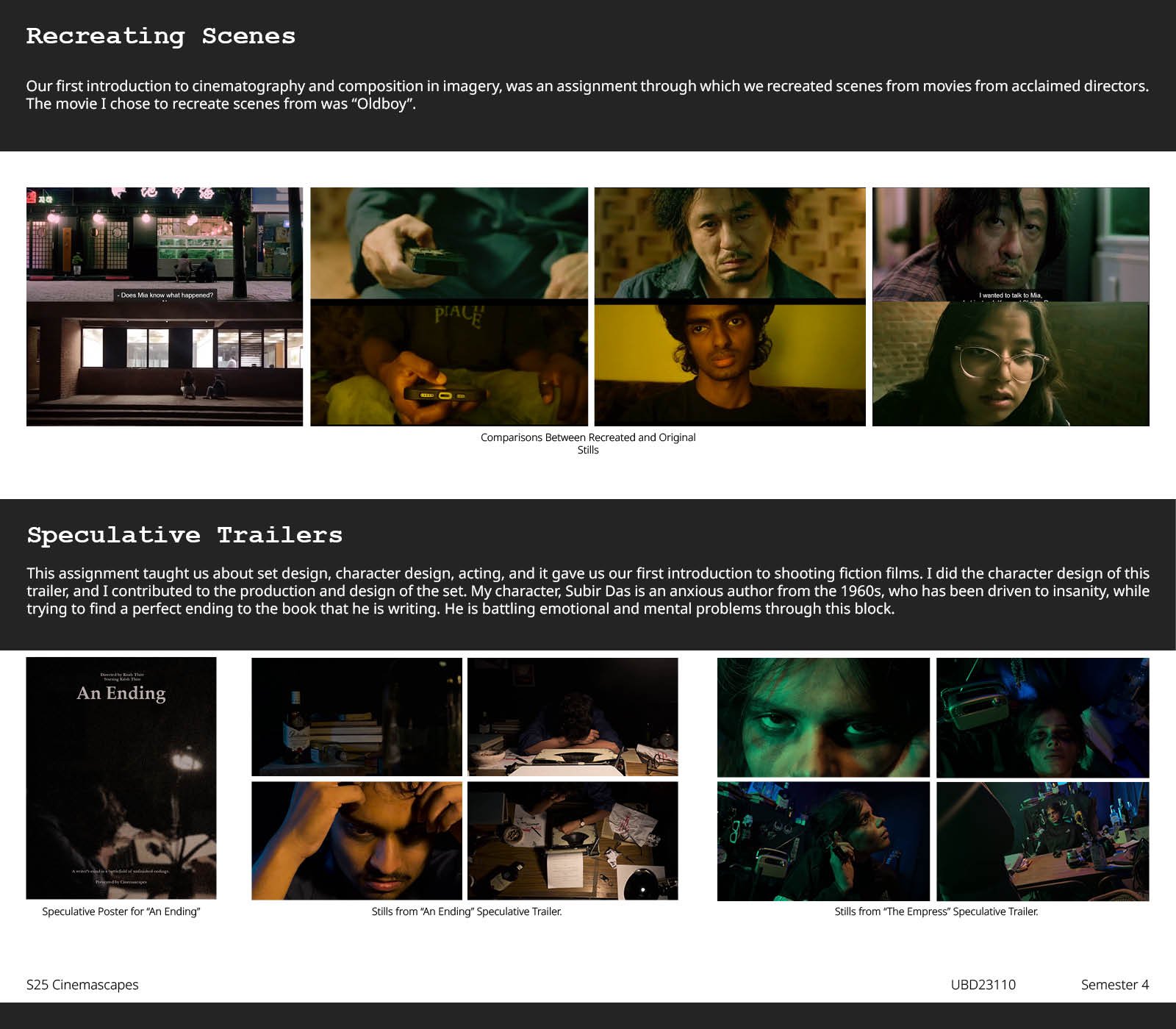1176x1029 pixels.
Task: Open the original hand holding remote still
Action: coord(449,243)
